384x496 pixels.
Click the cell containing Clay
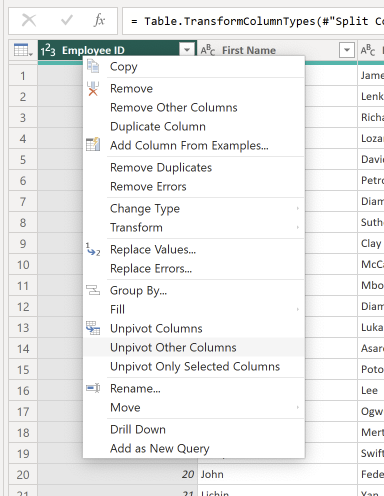pyautogui.click(x=371, y=244)
